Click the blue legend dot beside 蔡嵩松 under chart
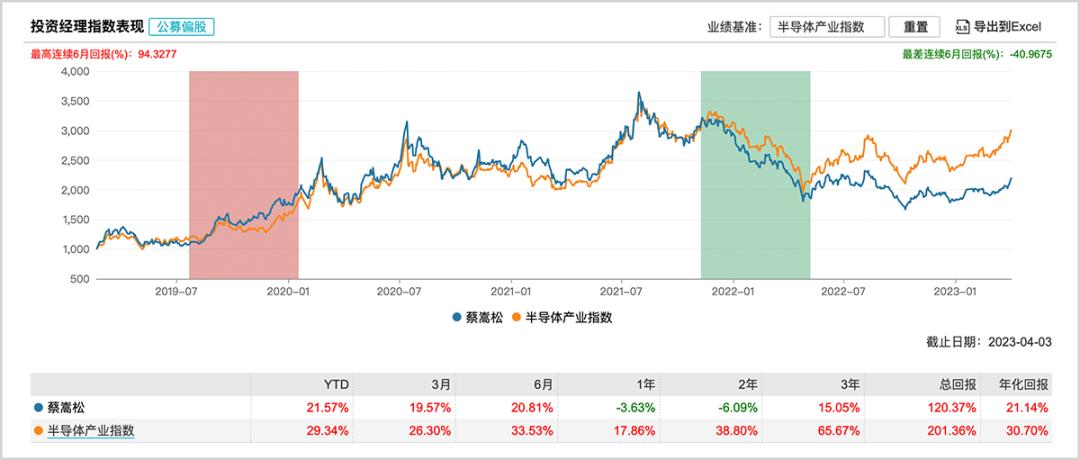 click(x=457, y=317)
